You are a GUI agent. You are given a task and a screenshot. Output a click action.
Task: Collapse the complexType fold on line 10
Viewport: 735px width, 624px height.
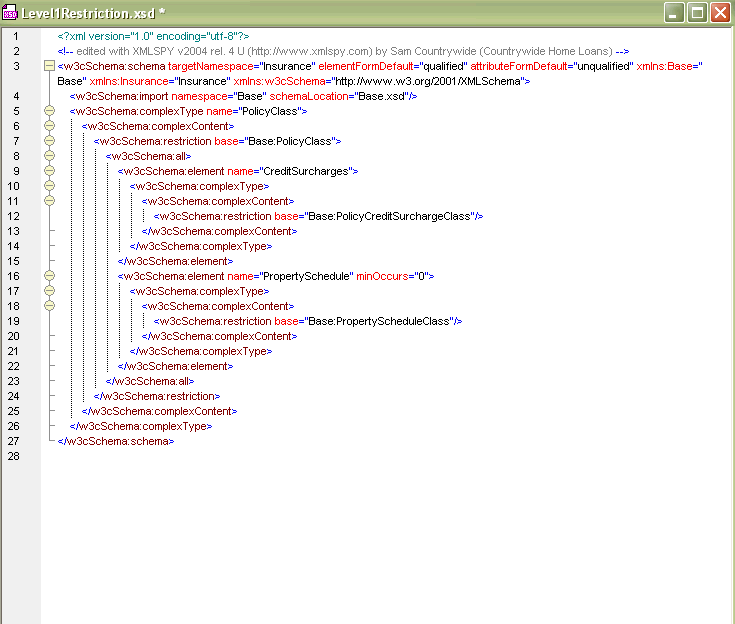(x=49, y=186)
